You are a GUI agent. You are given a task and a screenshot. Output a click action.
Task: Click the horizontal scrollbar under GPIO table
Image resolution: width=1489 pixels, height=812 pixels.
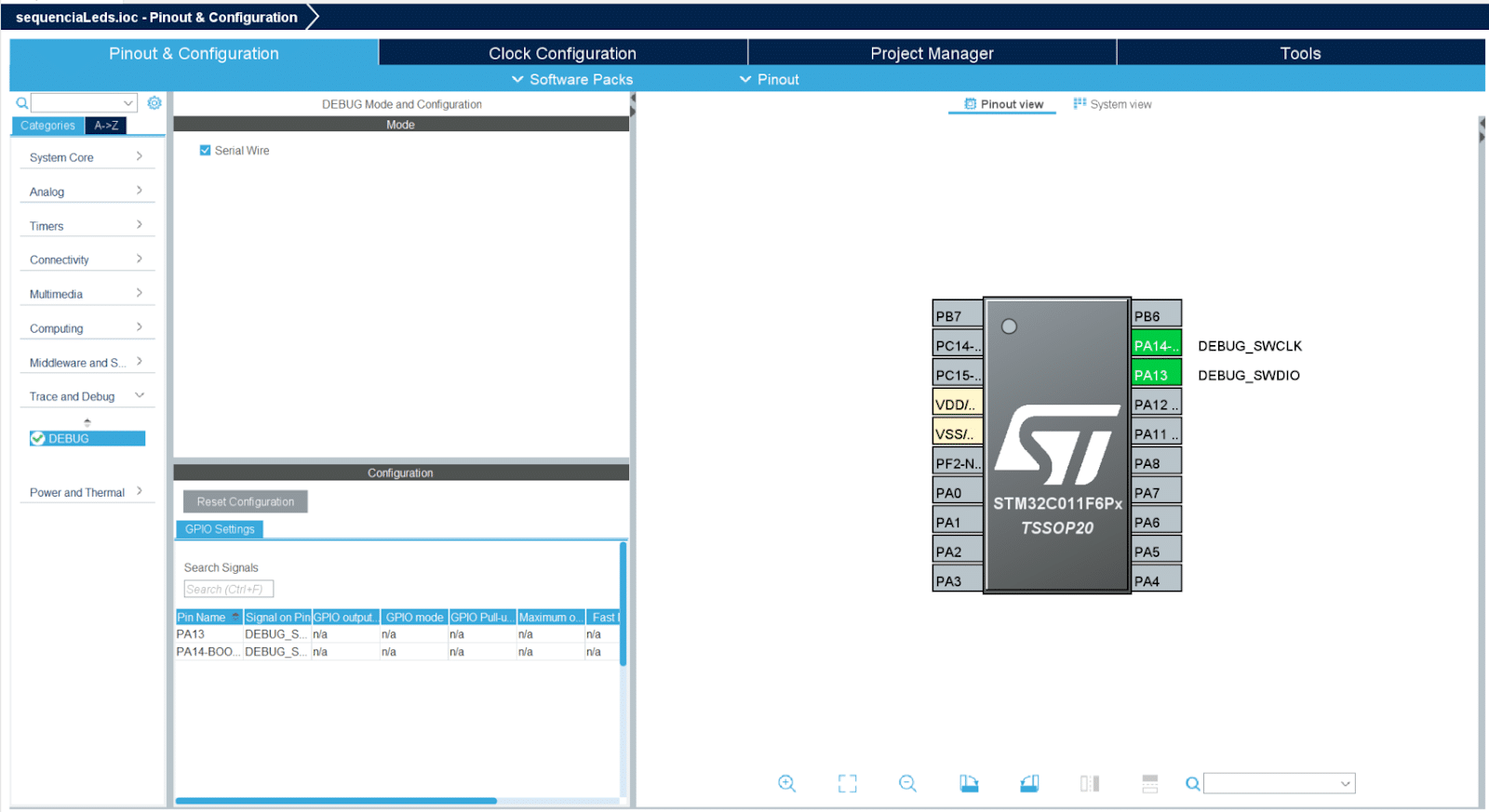[336, 800]
